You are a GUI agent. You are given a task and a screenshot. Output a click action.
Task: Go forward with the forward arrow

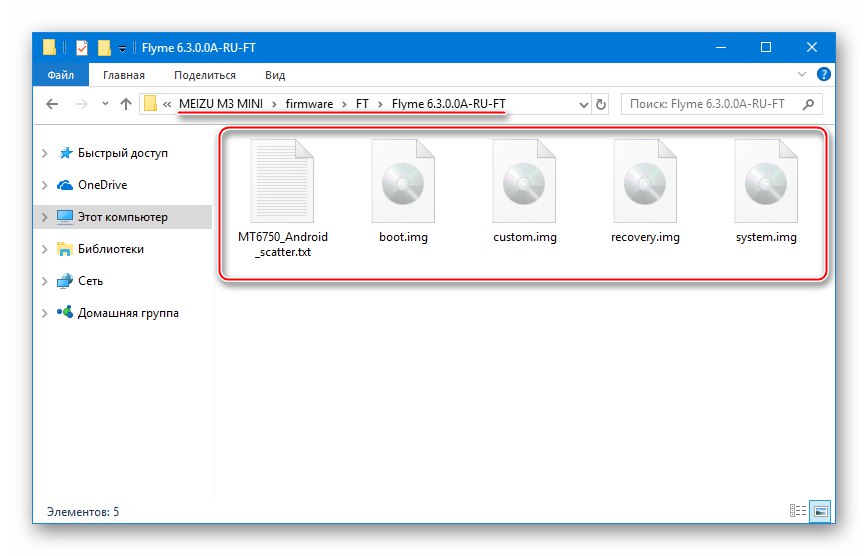click(x=81, y=104)
